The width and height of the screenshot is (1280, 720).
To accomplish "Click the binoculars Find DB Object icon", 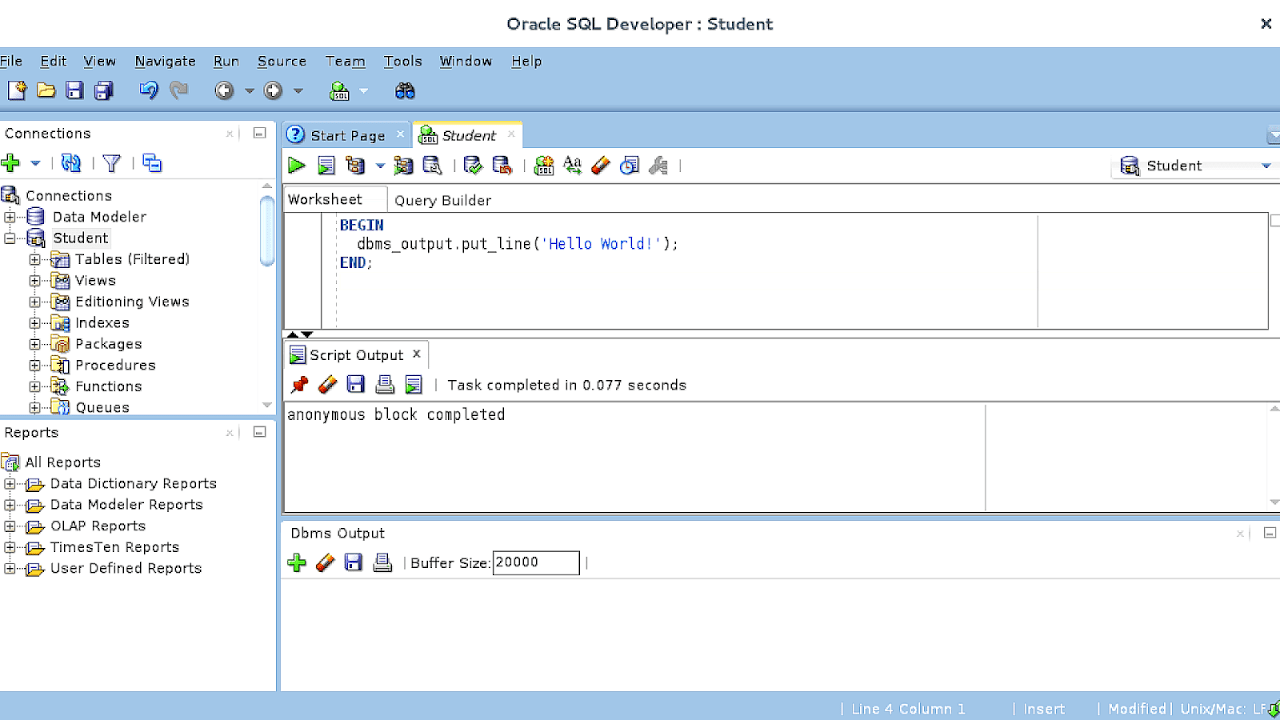I will pyautogui.click(x=405, y=91).
